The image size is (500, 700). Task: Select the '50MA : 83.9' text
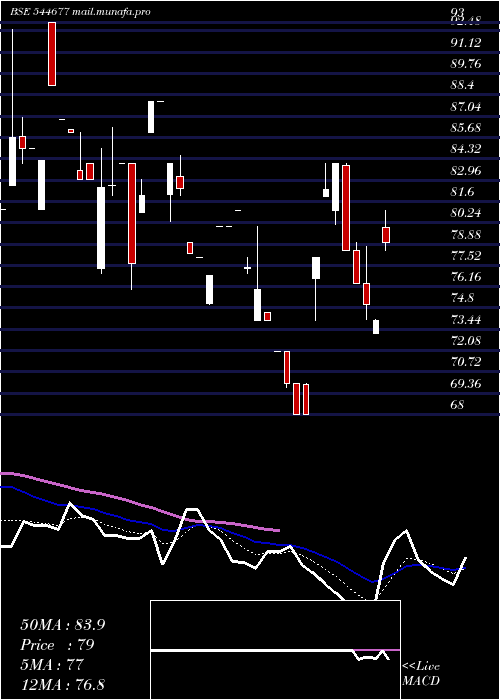pyautogui.click(x=62, y=625)
